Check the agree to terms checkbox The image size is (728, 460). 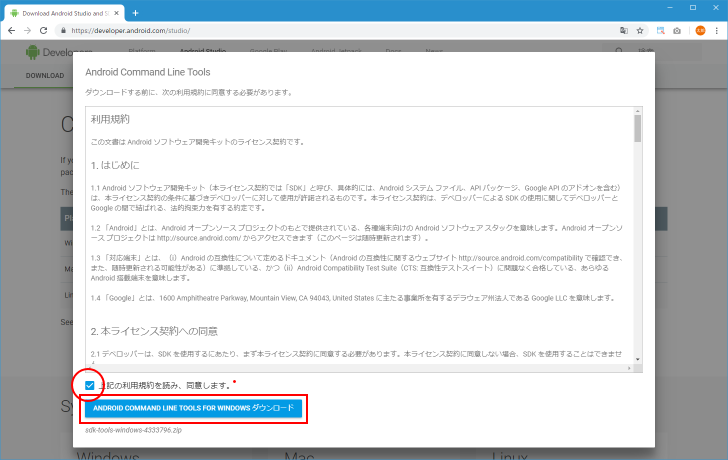coord(90,385)
